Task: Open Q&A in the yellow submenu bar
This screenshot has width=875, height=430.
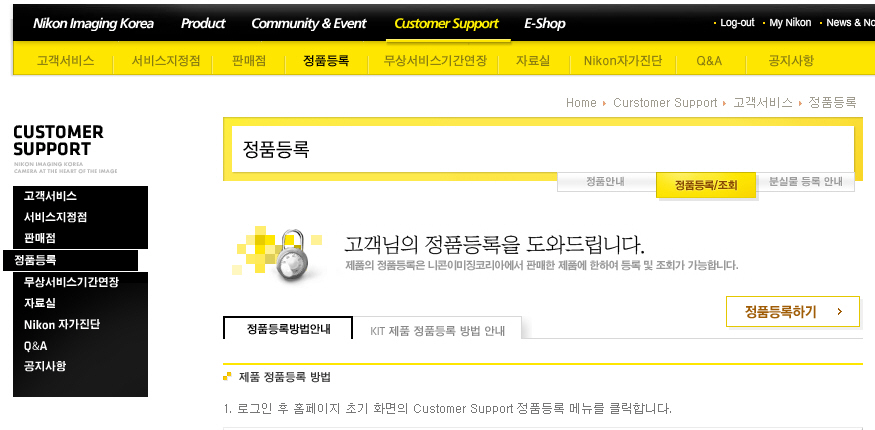Action: pyautogui.click(x=709, y=60)
